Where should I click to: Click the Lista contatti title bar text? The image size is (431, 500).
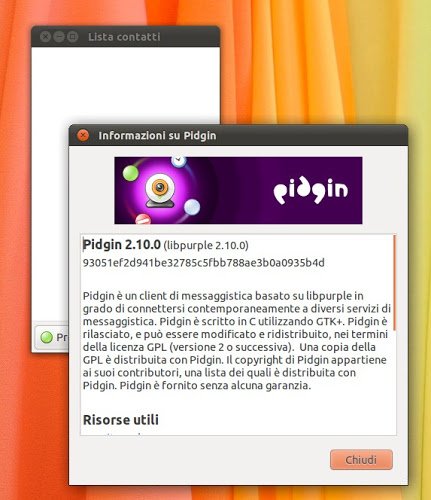point(124,37)
